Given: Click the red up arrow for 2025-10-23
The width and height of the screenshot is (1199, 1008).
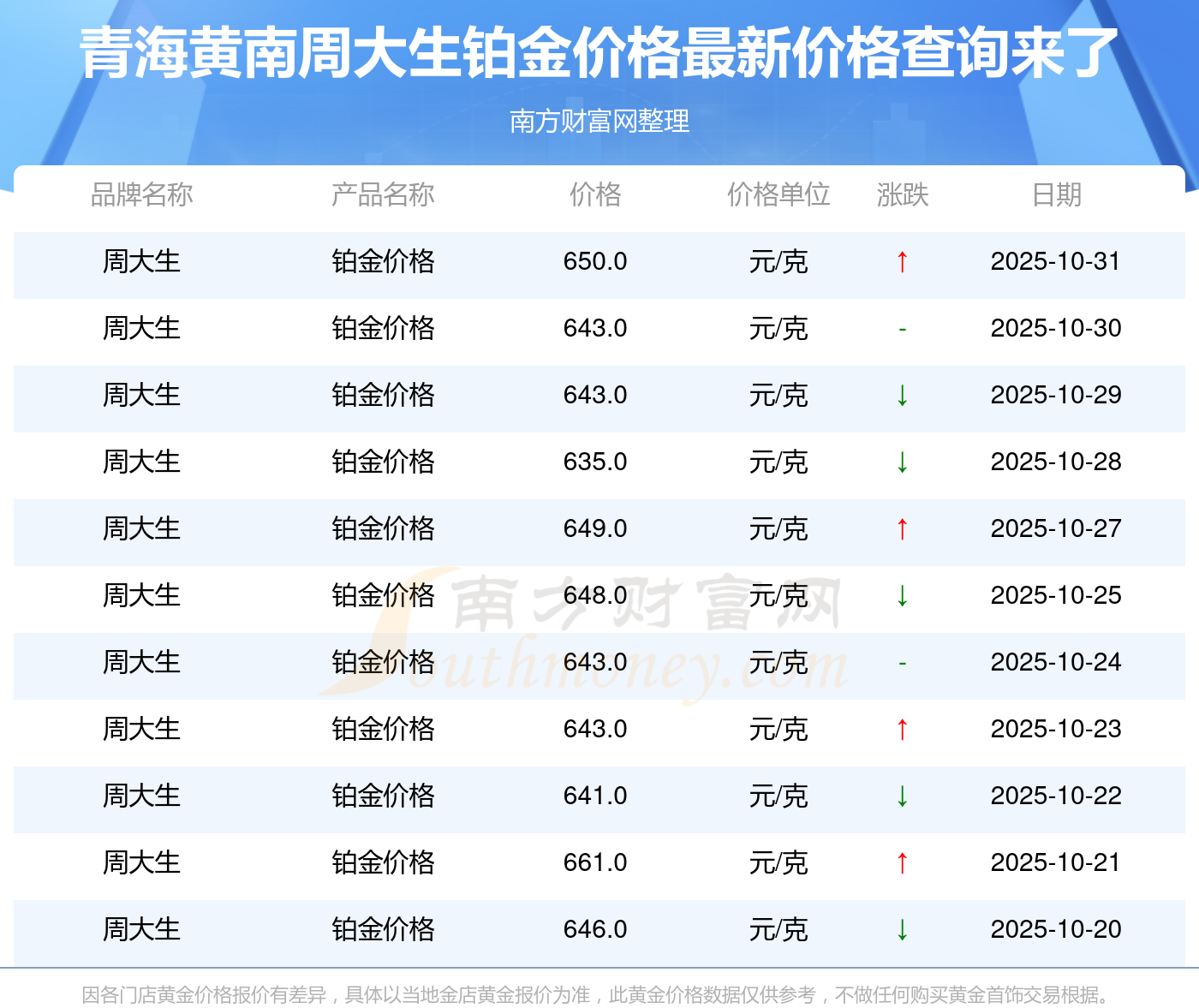Looking at the screenshot, I should (x=902, y=729).
